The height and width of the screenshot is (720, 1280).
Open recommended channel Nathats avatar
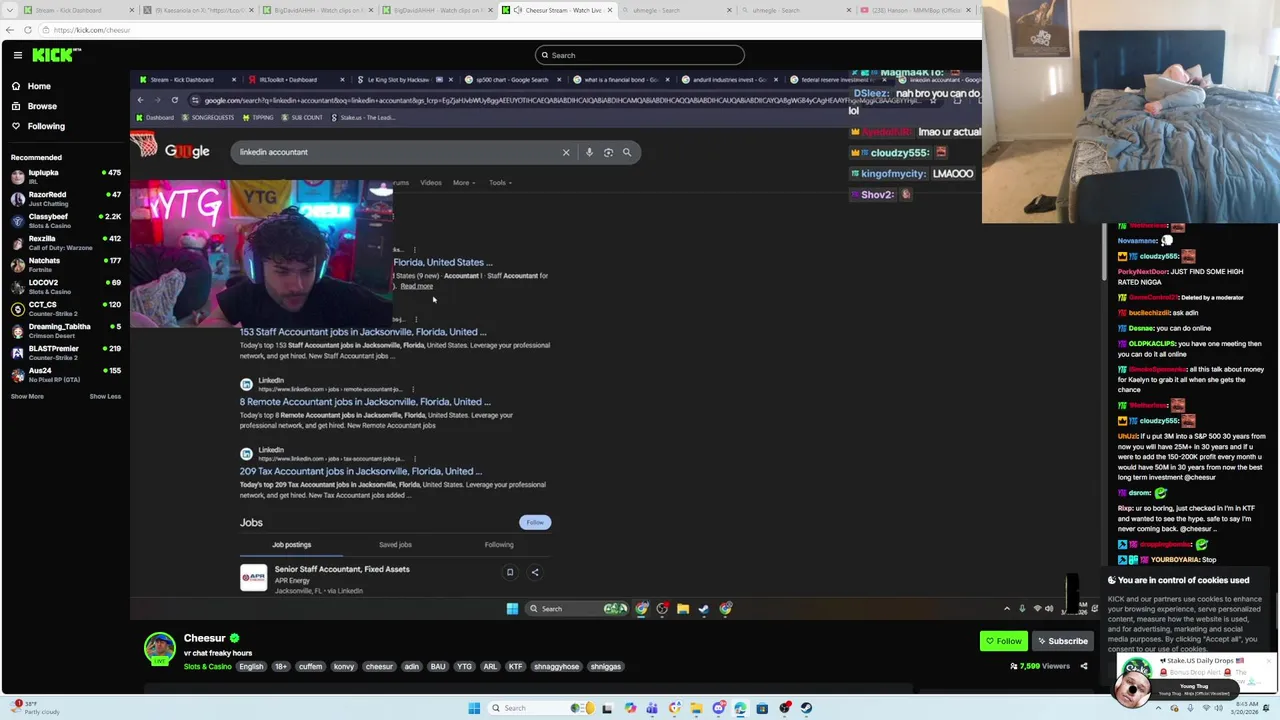pos(17,265)
